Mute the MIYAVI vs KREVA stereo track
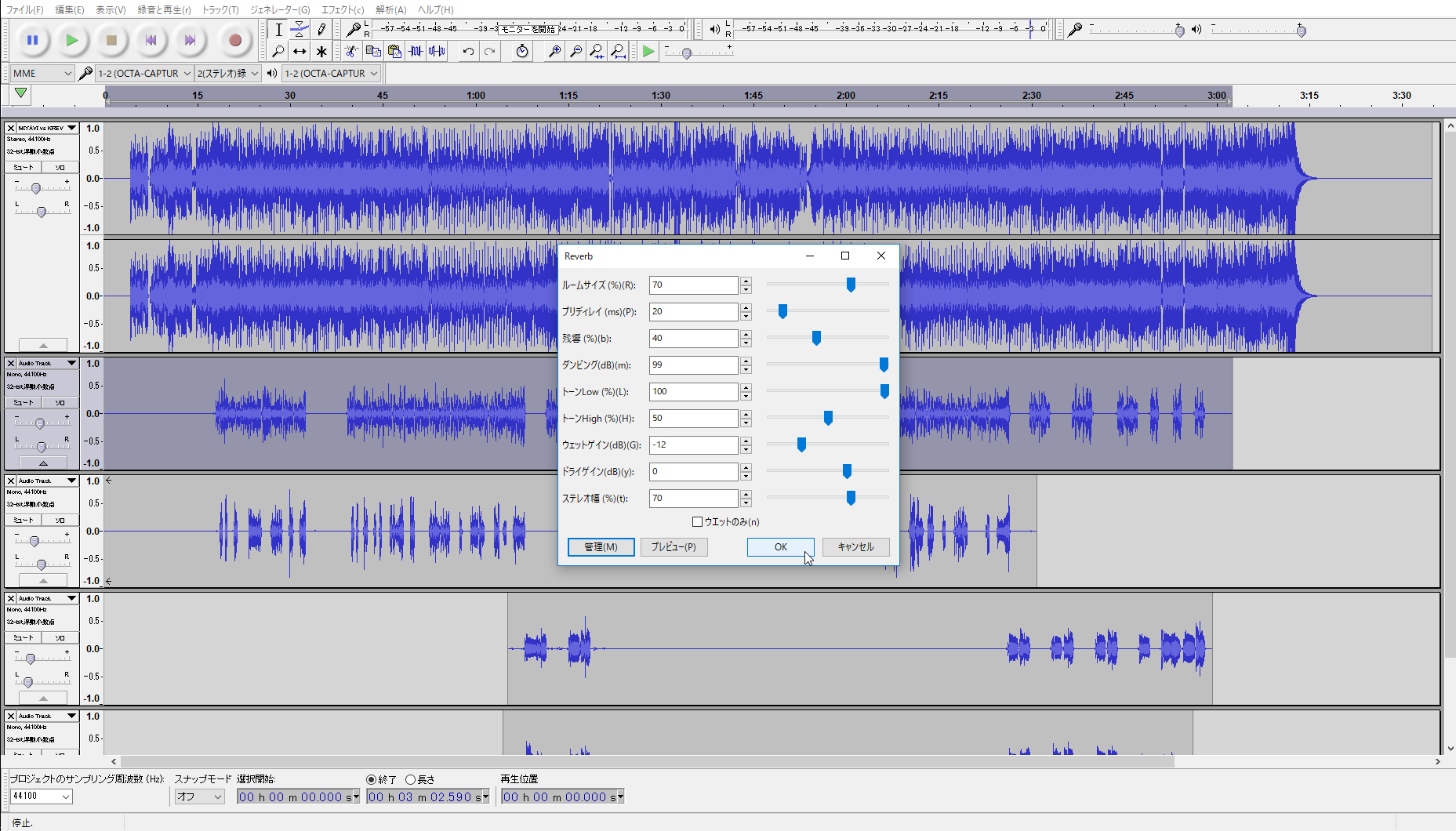The width and height of the screenshot is (1456, 831). click(24, 167)
